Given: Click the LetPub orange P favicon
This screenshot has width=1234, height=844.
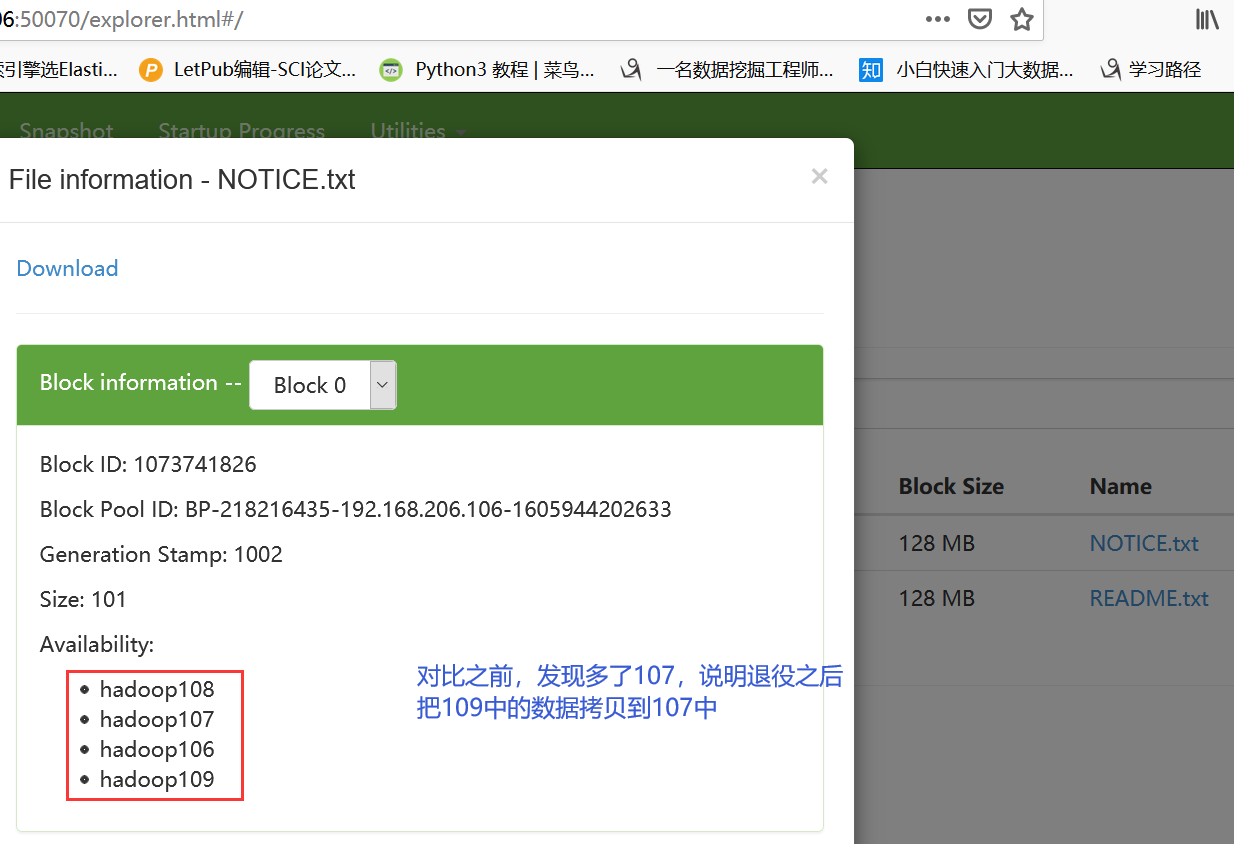Looking at the screenshot, I should click(x=150, y=69).
